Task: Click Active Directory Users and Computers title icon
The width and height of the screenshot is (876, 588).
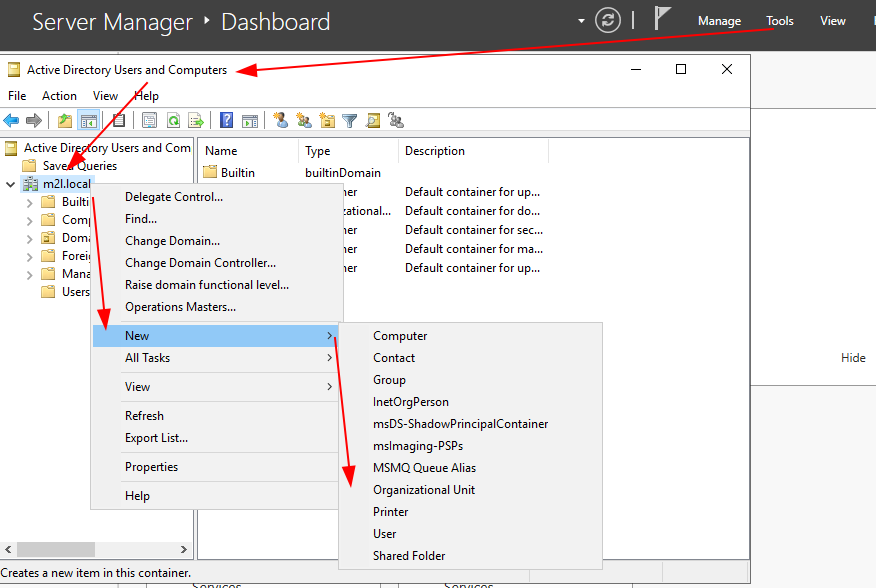Action: (13, 69)
